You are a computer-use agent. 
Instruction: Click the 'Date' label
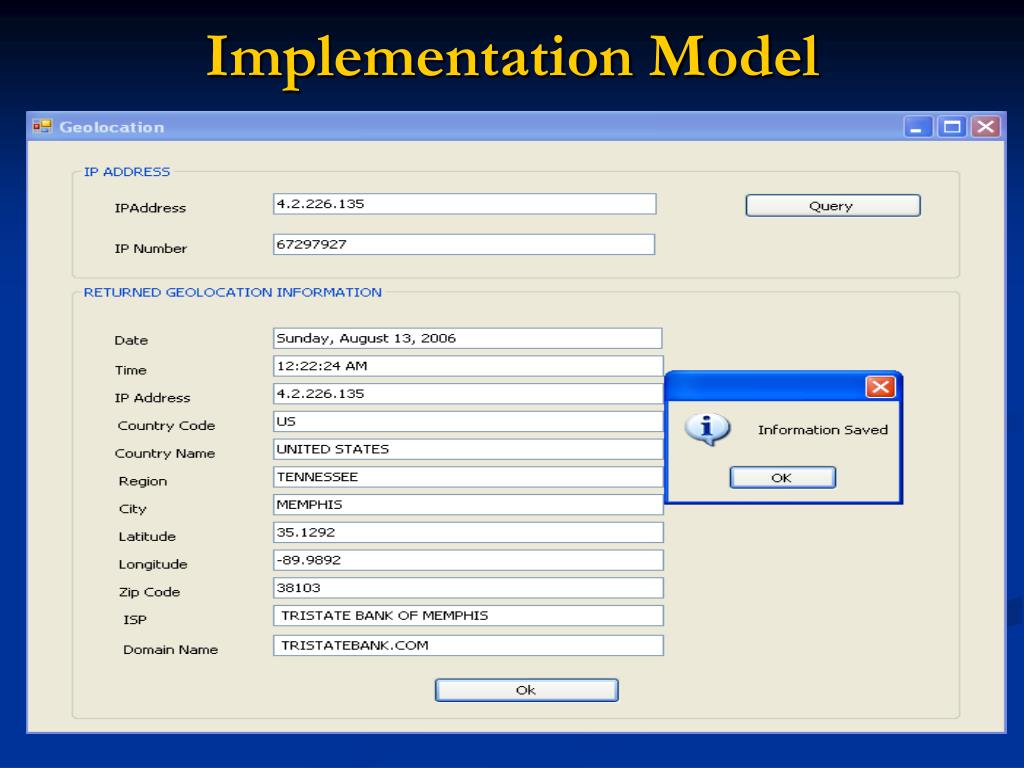[x=131, y=340]
